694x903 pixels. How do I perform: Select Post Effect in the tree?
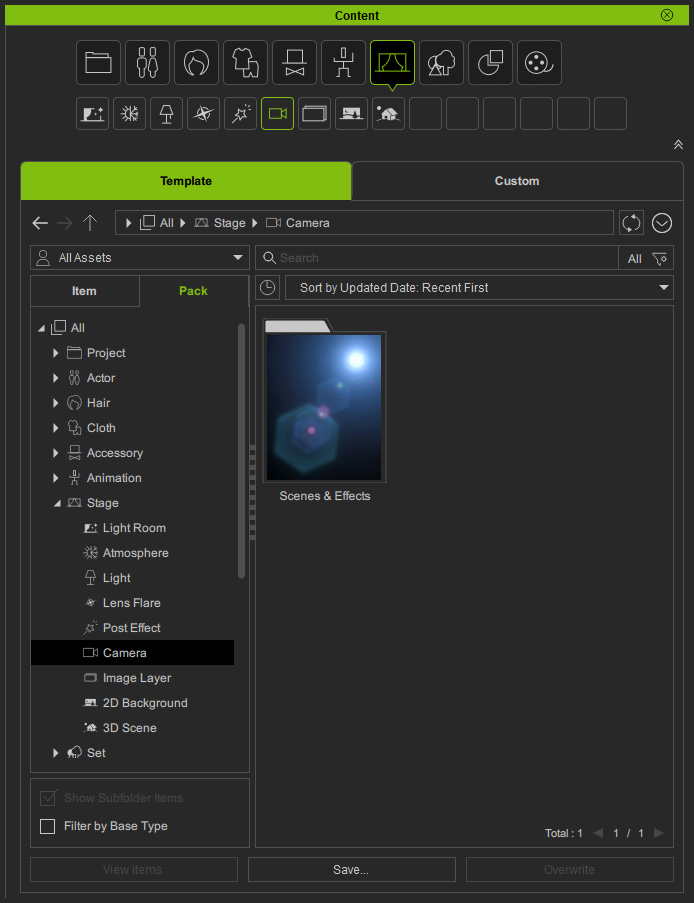point(131,628)
